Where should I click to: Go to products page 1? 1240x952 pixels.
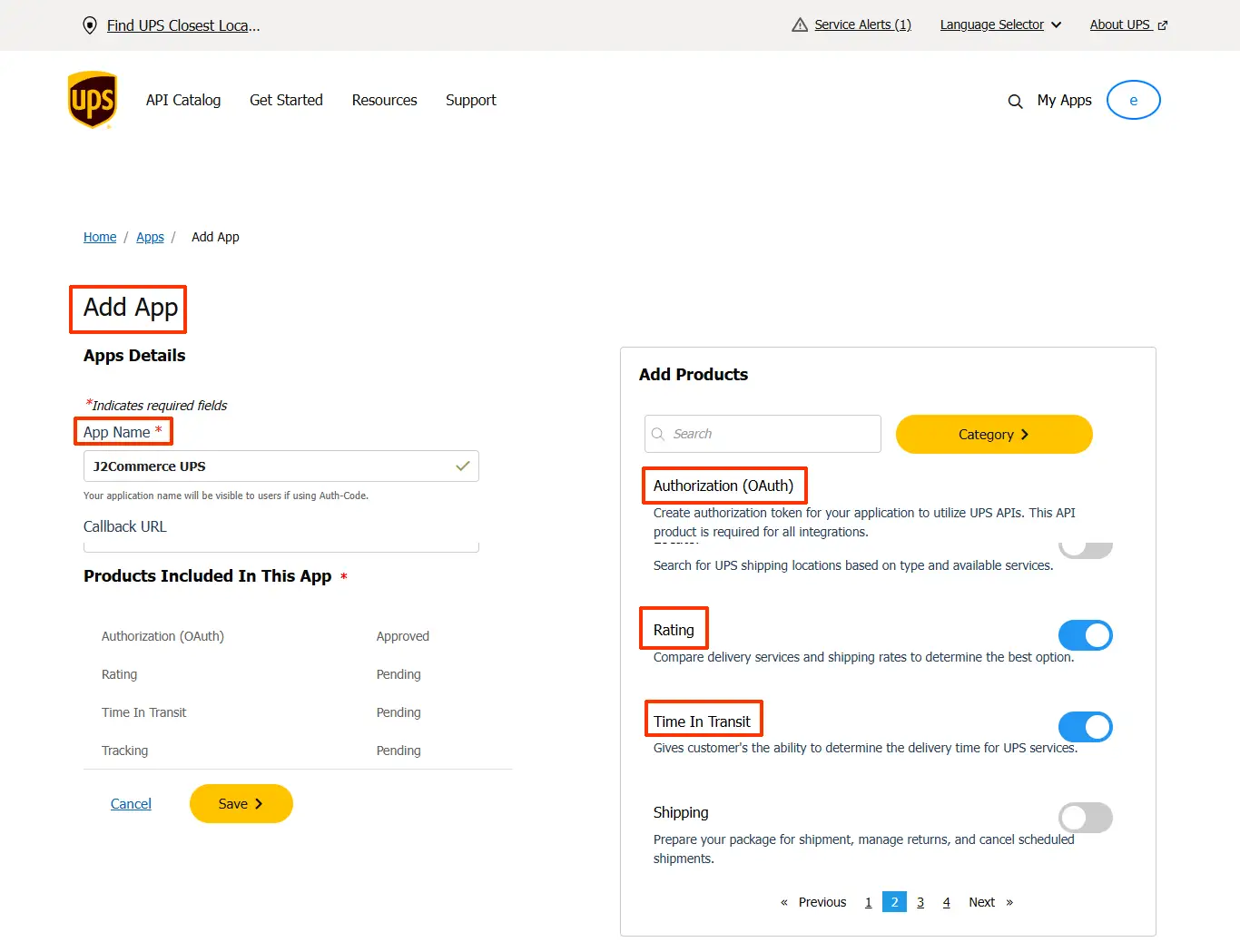click(868, 902)
